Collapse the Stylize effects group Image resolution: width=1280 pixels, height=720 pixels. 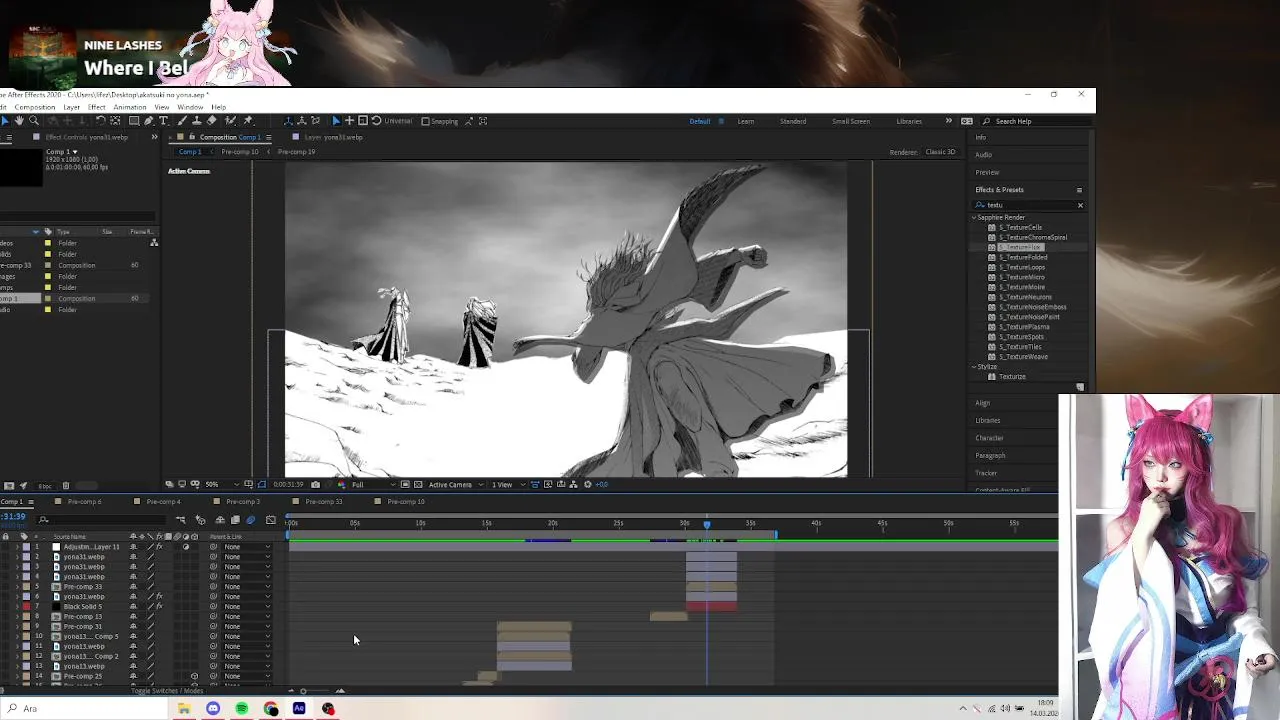point(974,367)
